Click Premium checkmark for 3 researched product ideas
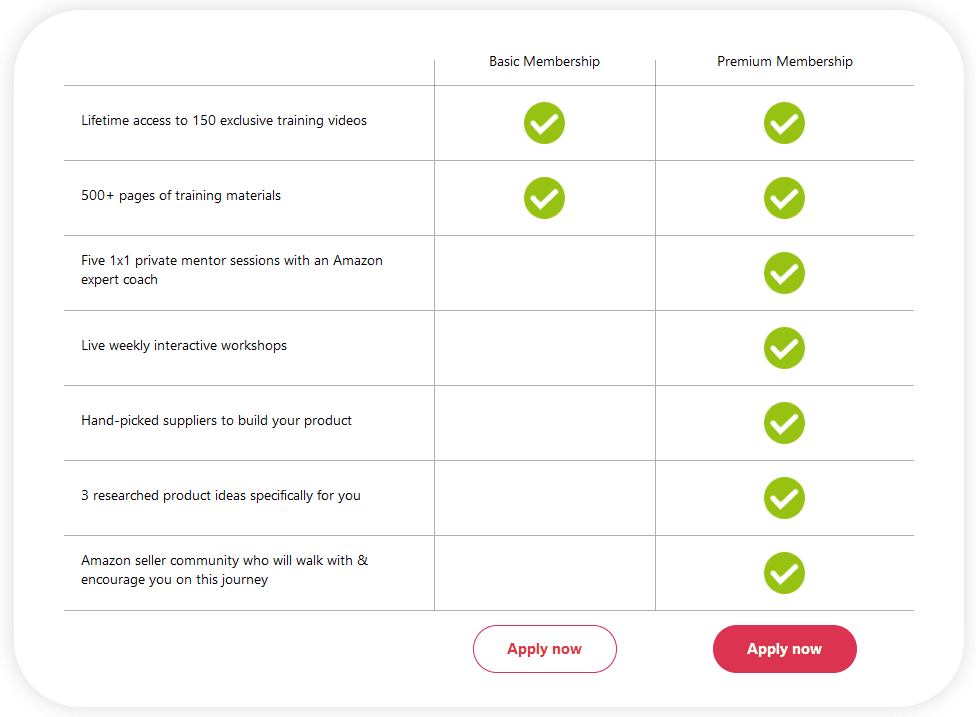 (x=784, y=498)
